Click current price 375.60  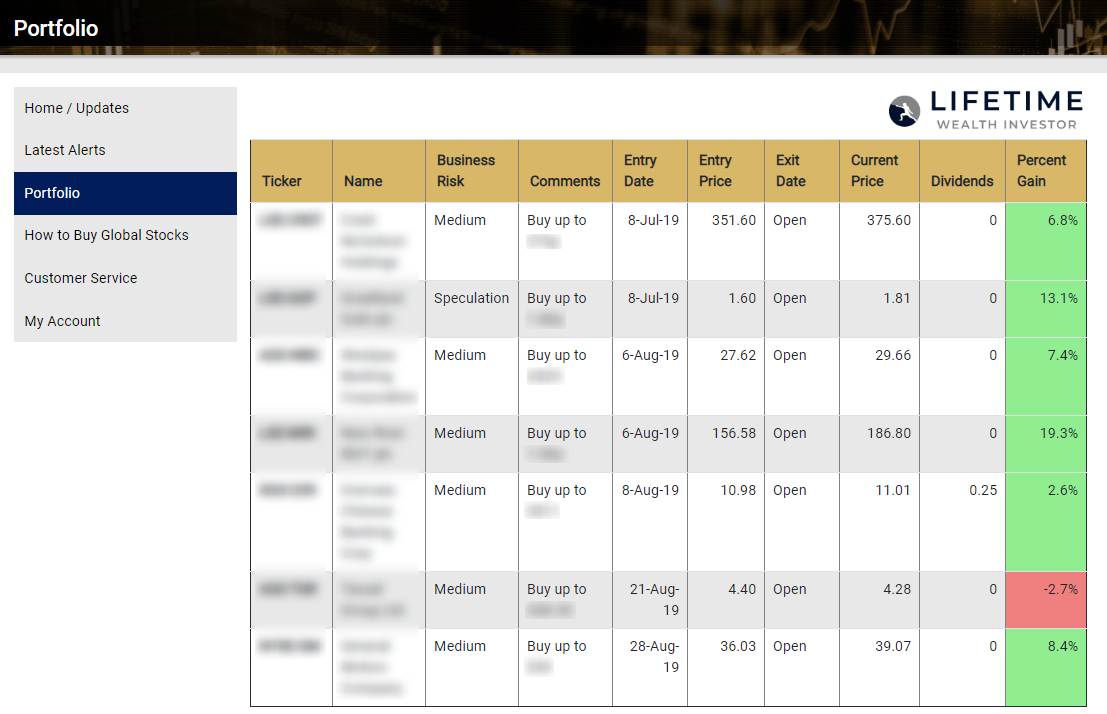pos(889,220)
